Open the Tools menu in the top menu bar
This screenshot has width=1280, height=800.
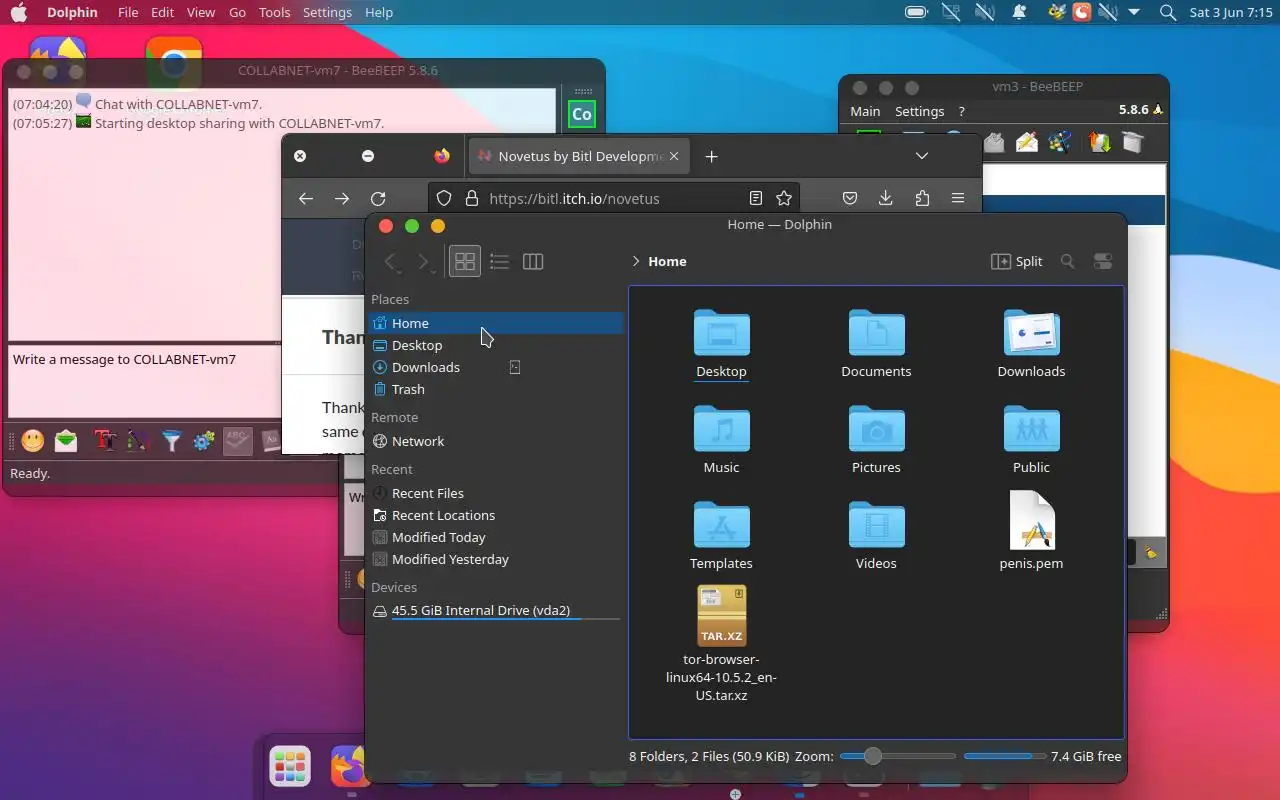click(274, 12)
